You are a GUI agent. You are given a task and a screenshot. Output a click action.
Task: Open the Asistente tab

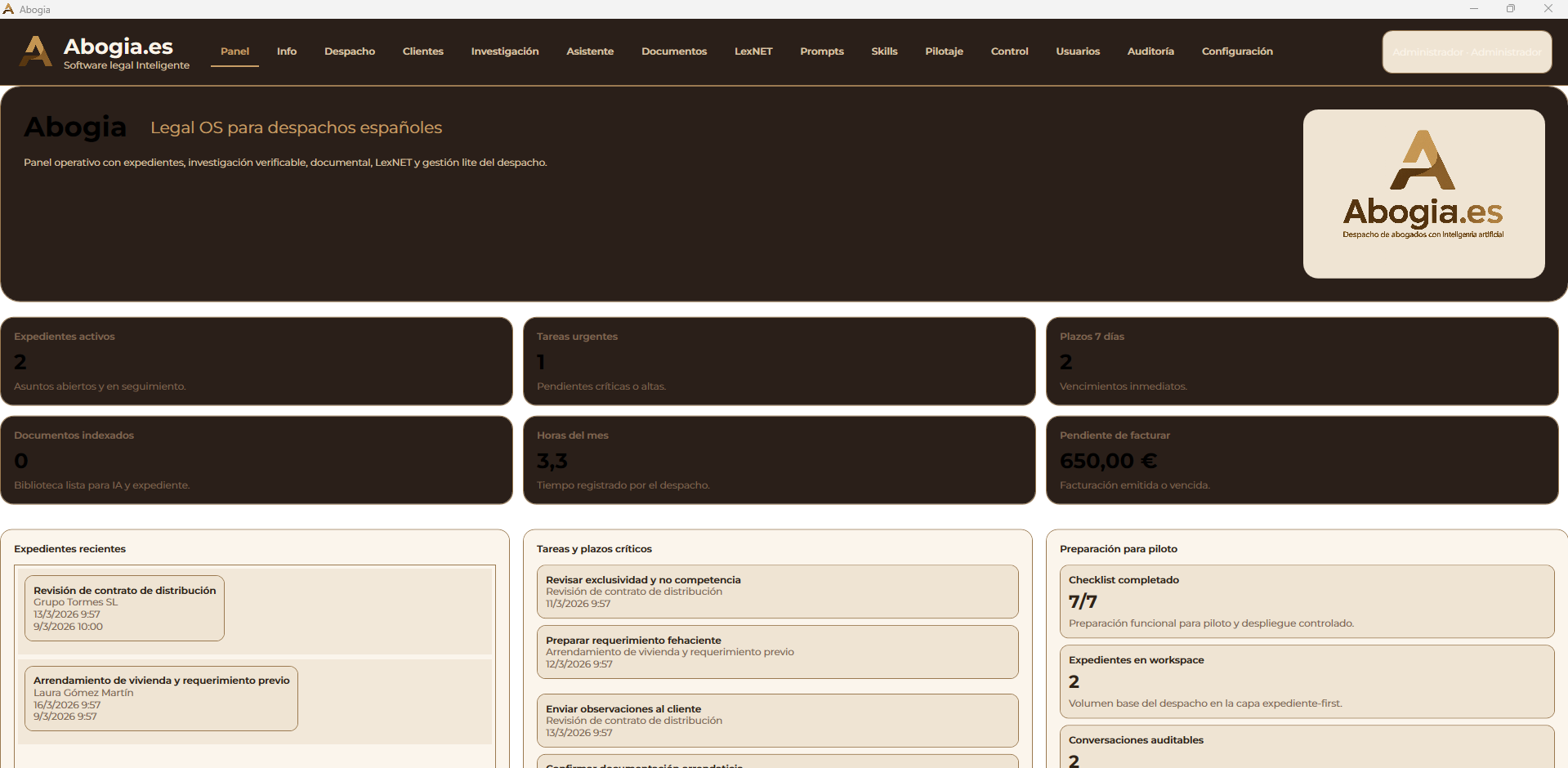tap(589, 51)
